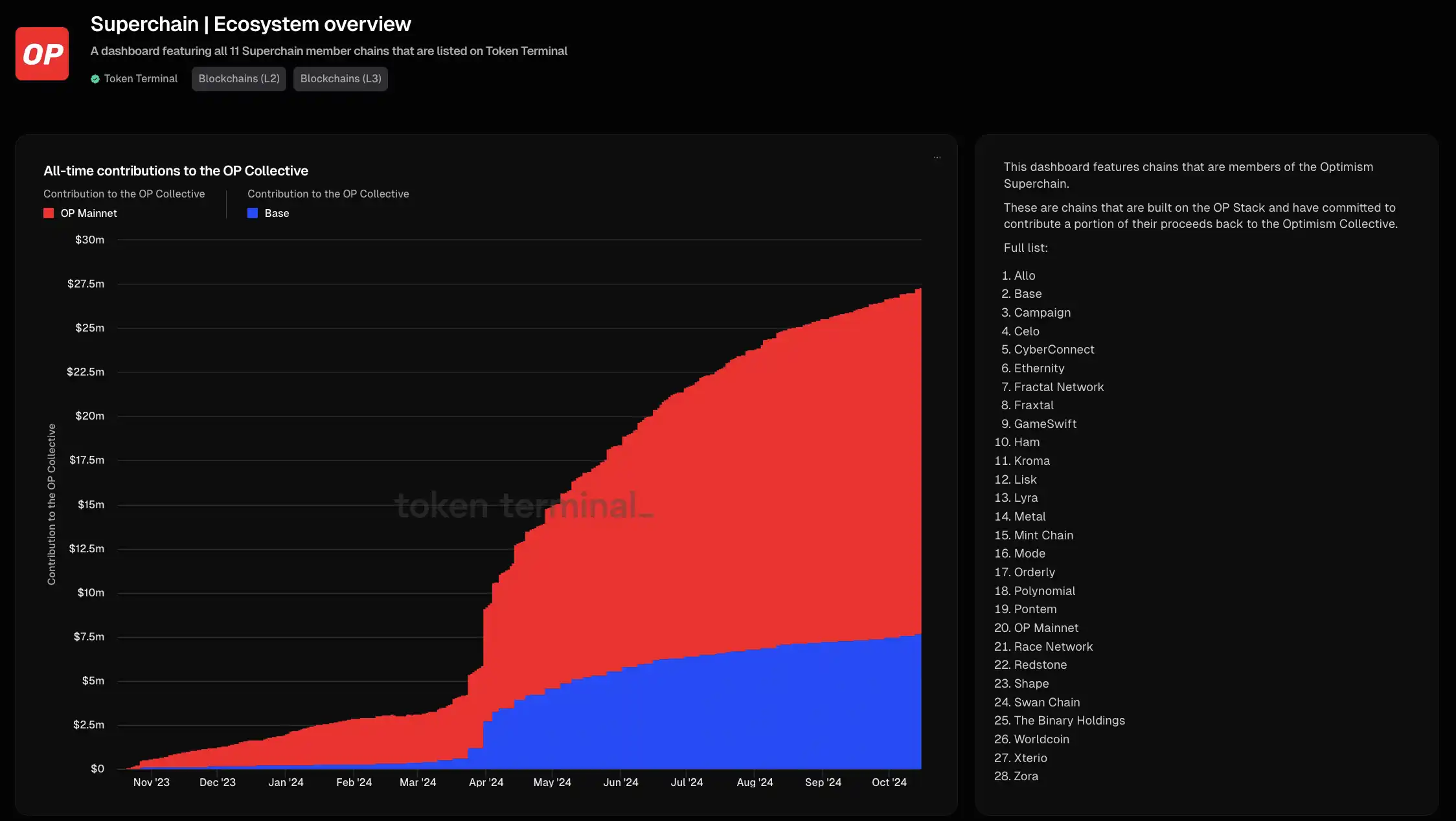The height and width of the screenshot is (821, 1456).
Task: Toggle the OP Mainnet series label
Action: (x=89, y=213)
